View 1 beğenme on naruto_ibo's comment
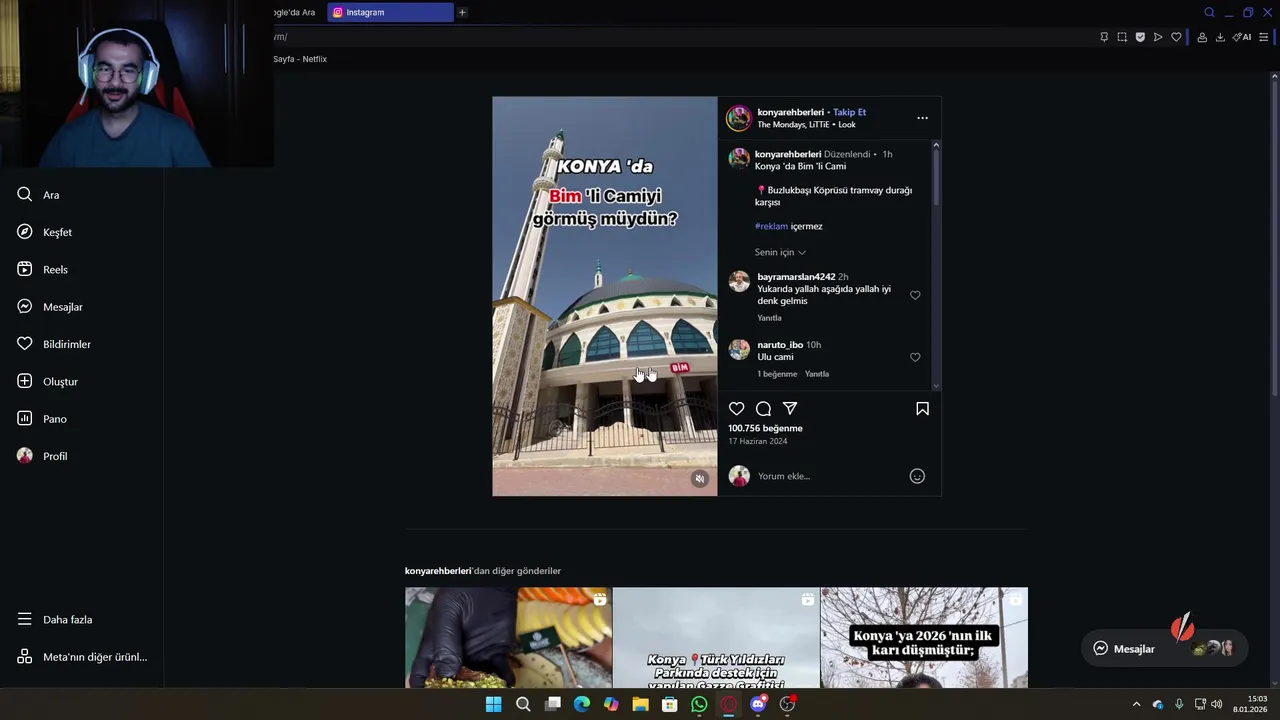 tap(777, 374)
